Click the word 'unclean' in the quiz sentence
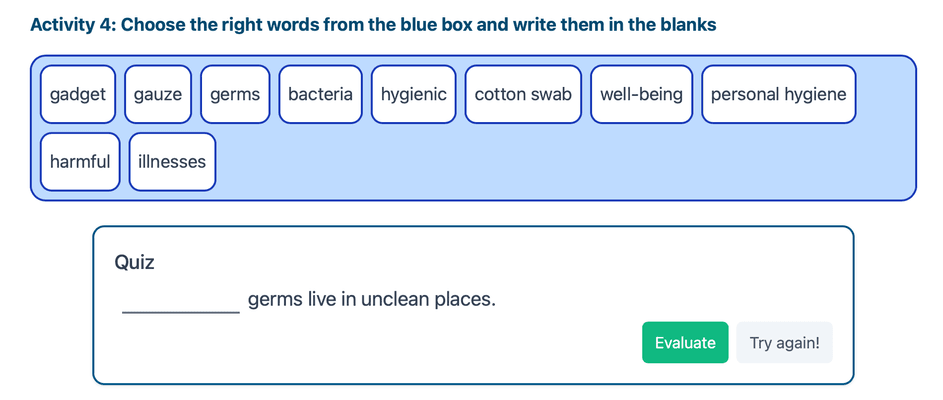943x400 pixels. click(x=395, y=299)
